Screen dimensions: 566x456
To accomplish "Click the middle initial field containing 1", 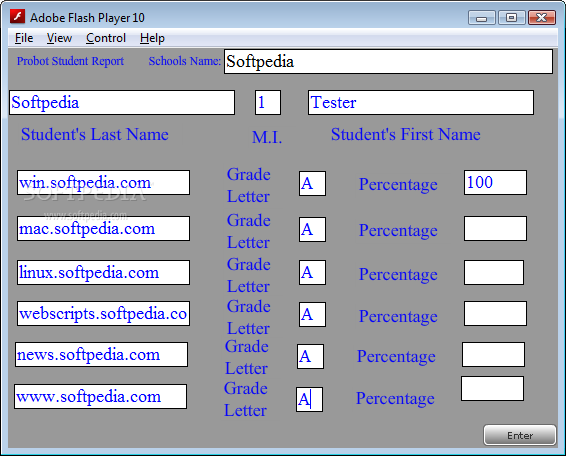I will click(268, 103).
